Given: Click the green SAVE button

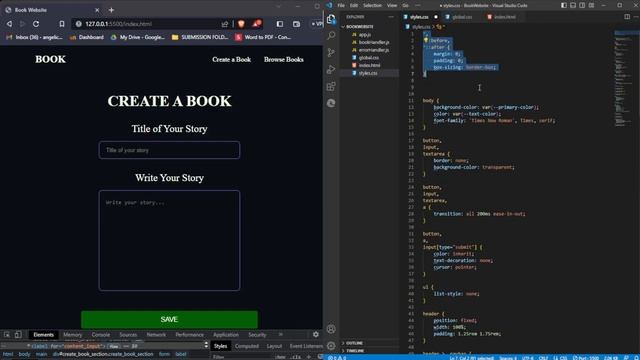Looking at the screenshot, I should [x=169, y=320].
